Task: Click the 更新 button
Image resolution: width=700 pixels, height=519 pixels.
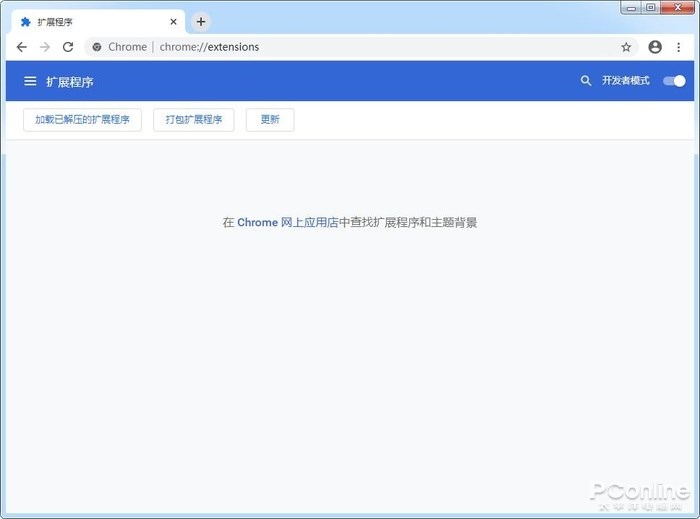Action: click(x=270, y=120)
